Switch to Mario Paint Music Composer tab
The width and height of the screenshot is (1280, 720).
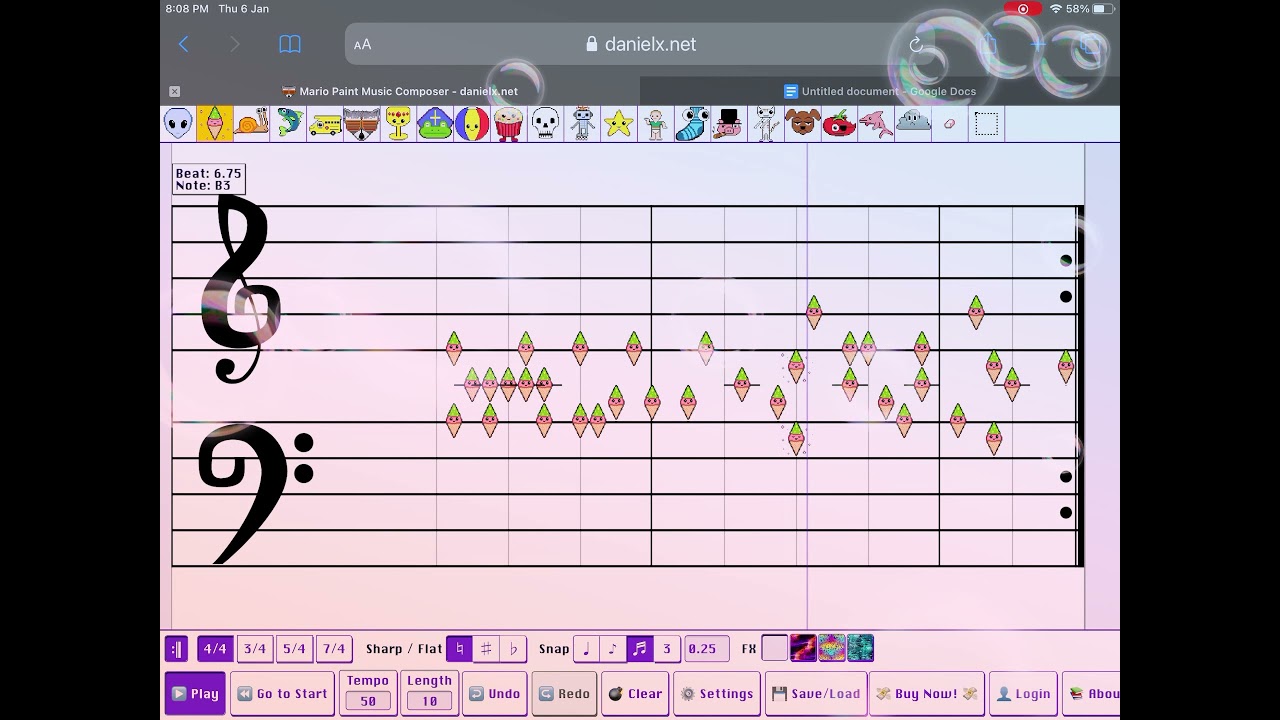tap(400, 91)
